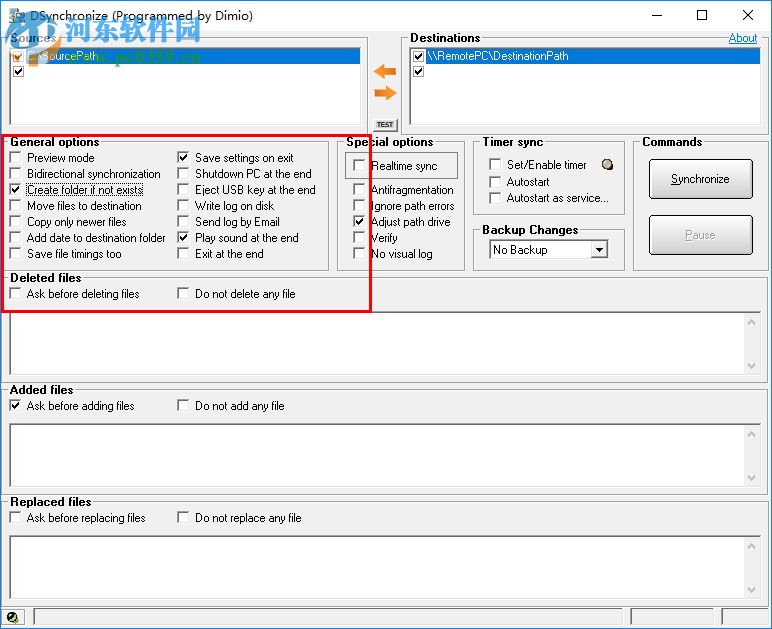
Task: Uncheck the RemotePC destination checkbox
Action: pyautogui.click(x=418, y=56)
